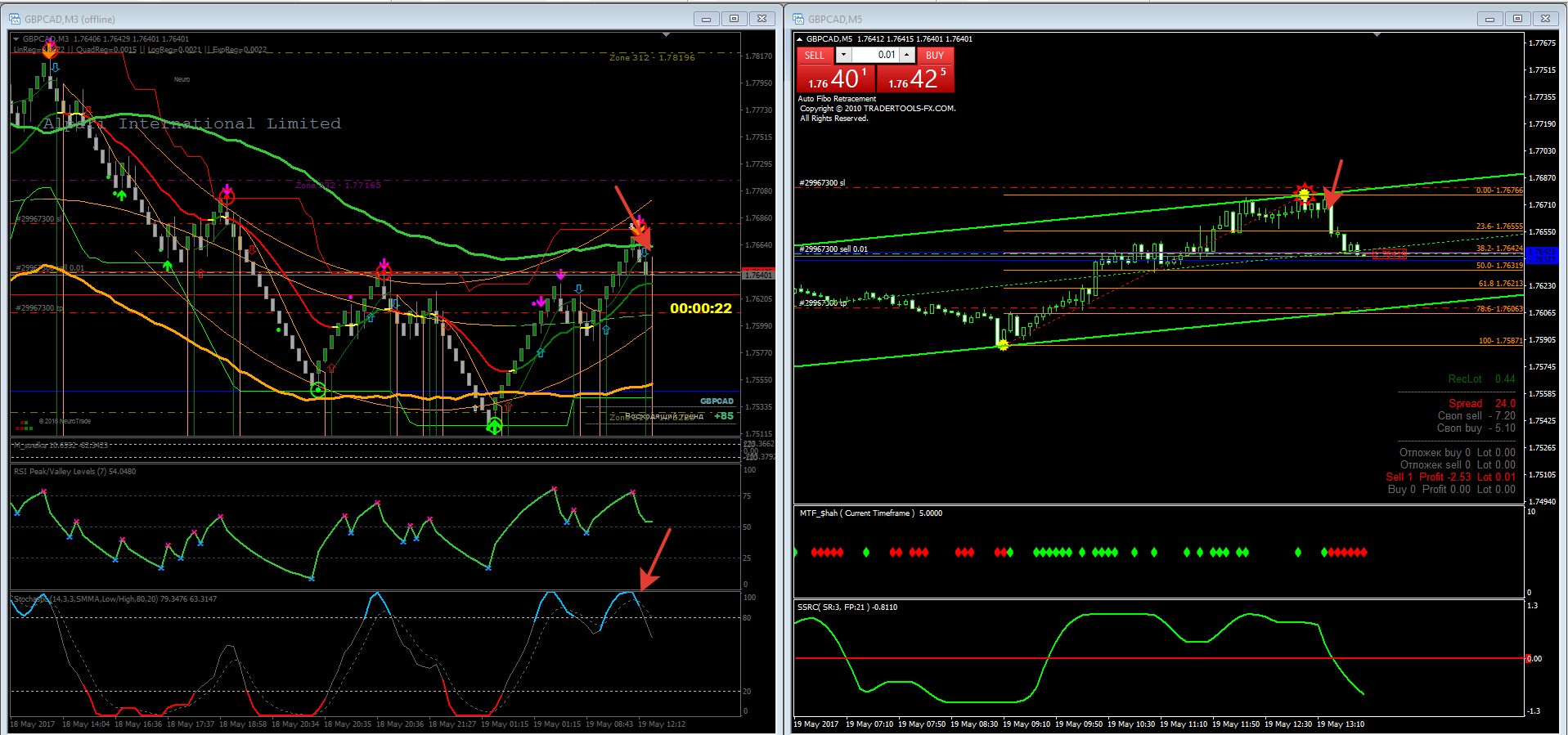Click the yellow 00:00:22 candle countdown timer
The height and width of the screenshot is (735, 1568).
click(x=701, y=308)
